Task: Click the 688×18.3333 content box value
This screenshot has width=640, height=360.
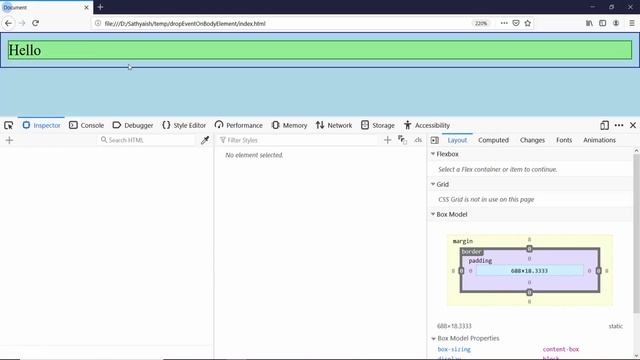Action: [x=529, y=271]
